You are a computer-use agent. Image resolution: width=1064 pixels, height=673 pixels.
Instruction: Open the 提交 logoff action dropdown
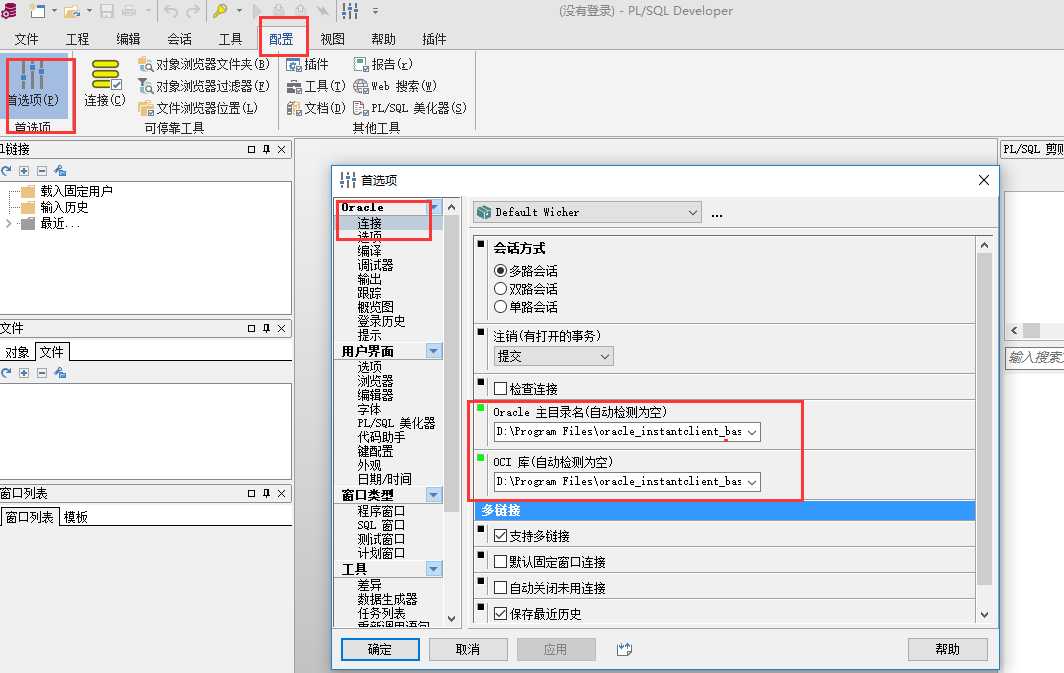[554, 356]
